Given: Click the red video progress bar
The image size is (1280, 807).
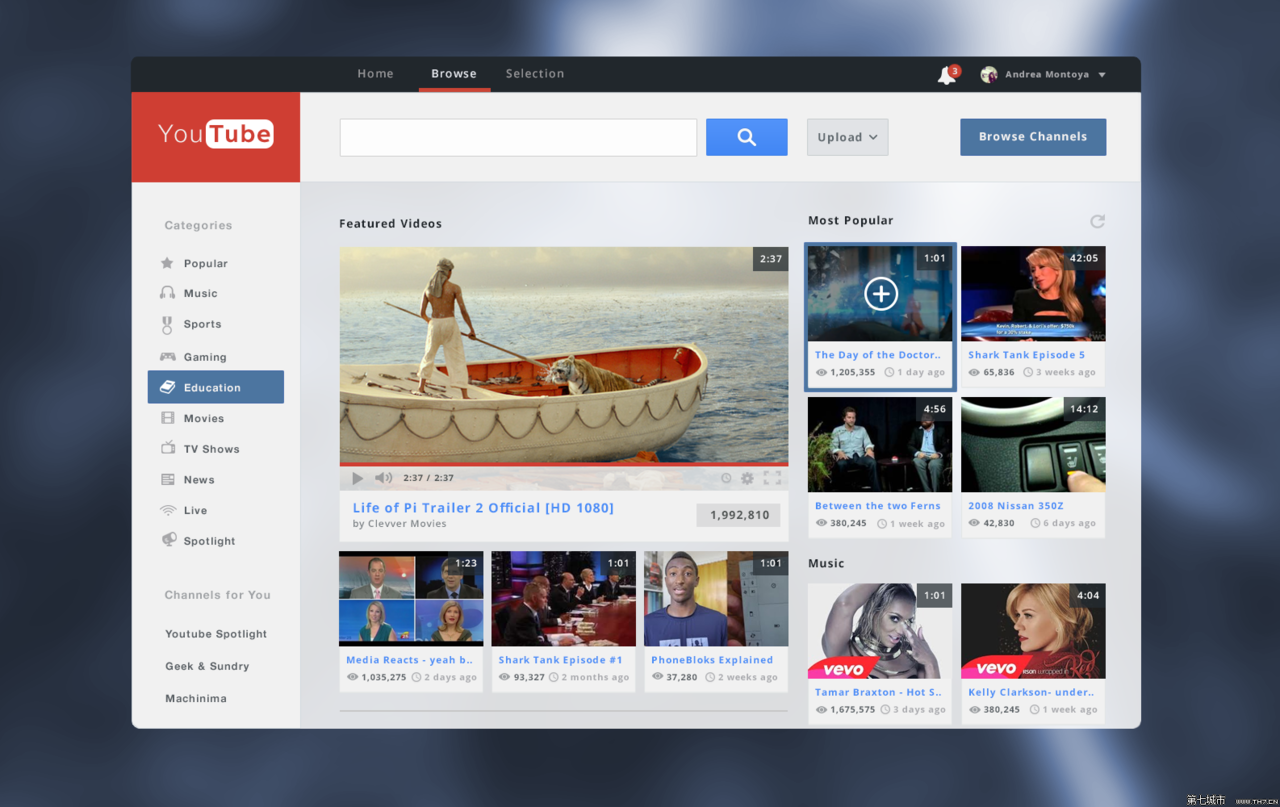Looking at the screenshot, I should (x=563, y=464).
